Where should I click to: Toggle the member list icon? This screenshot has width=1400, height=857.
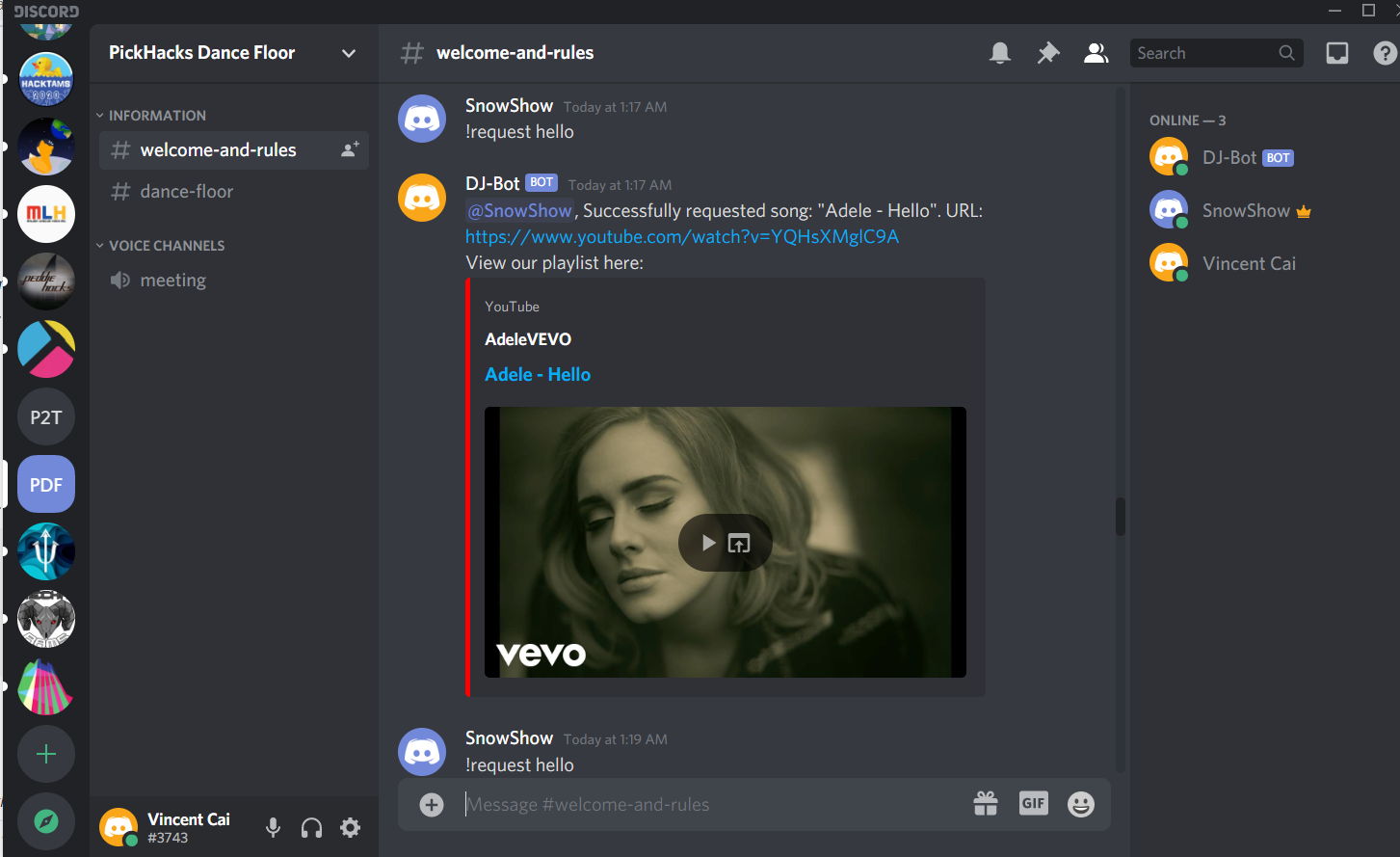pos(1096,53)
